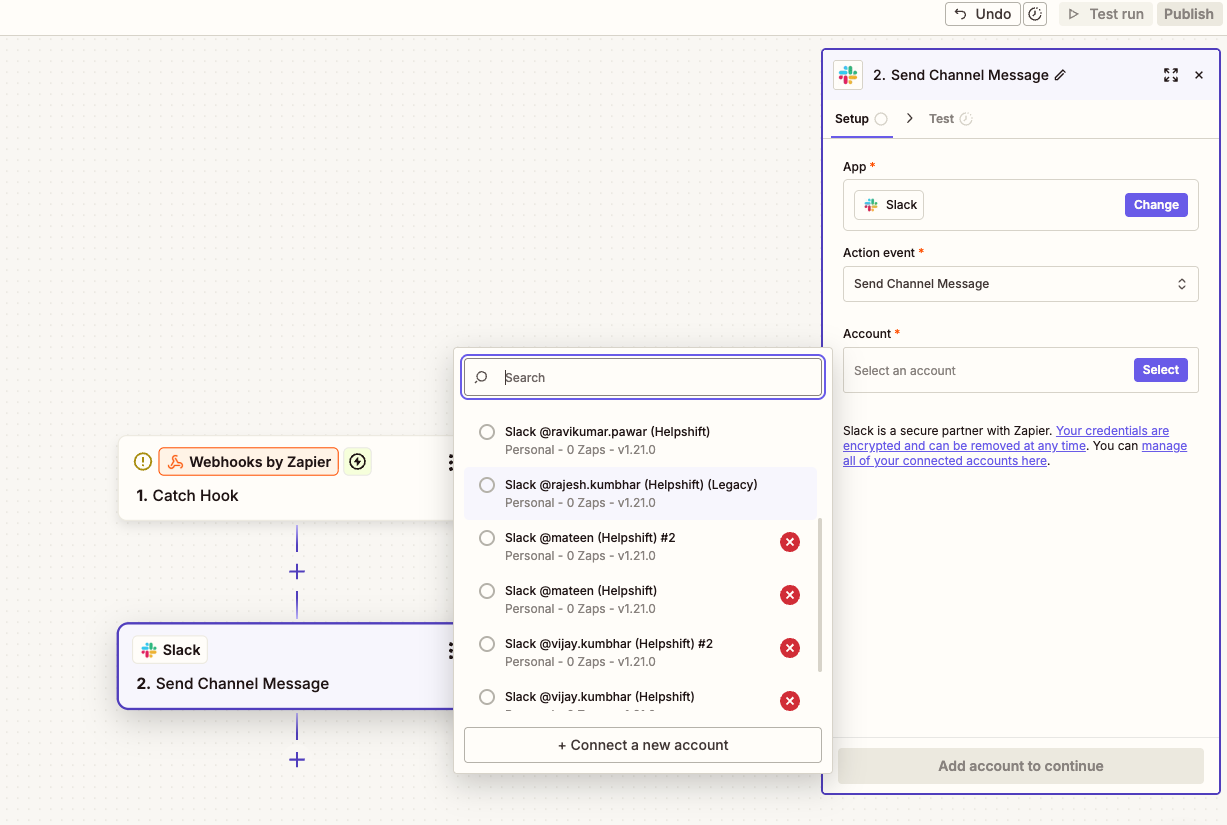Click red error icon for Slack @mateen #2
The image size is (1227, 825).
790,542
